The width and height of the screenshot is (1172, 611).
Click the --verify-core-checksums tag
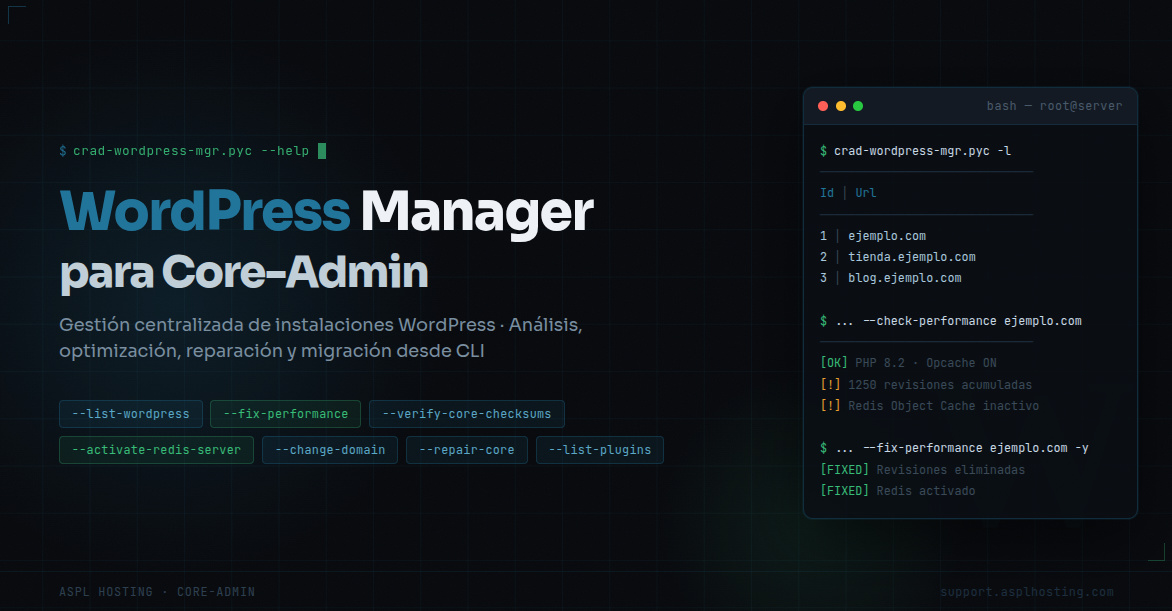coord(467,414)
